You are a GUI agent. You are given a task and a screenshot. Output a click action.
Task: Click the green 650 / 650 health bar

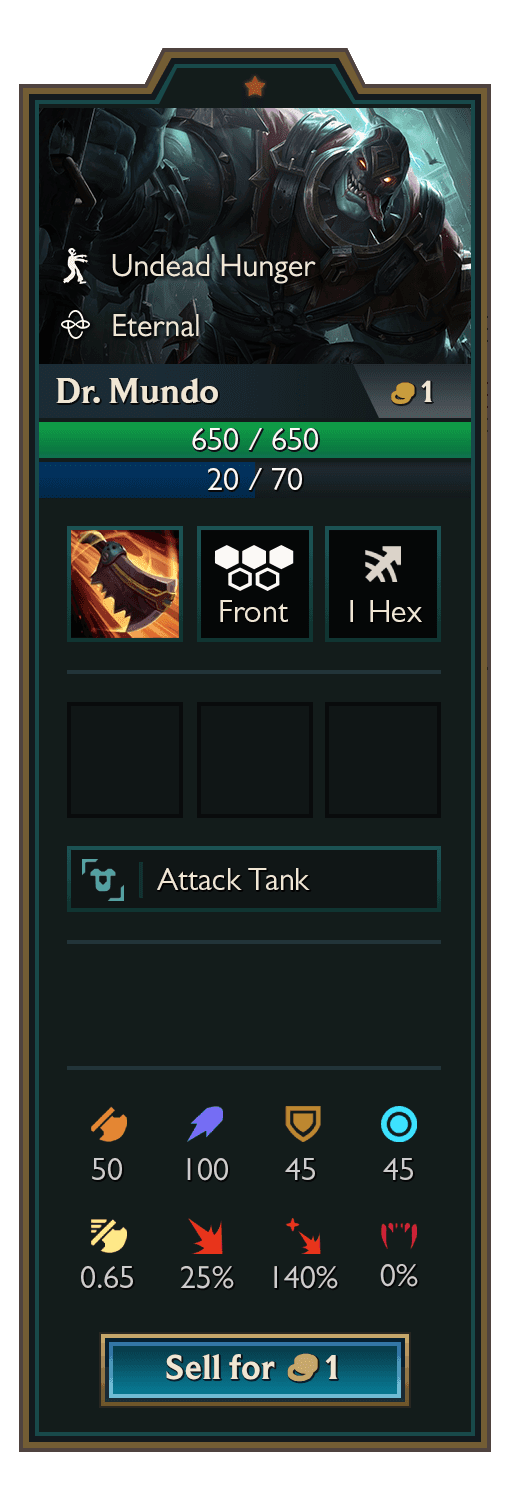255,440
